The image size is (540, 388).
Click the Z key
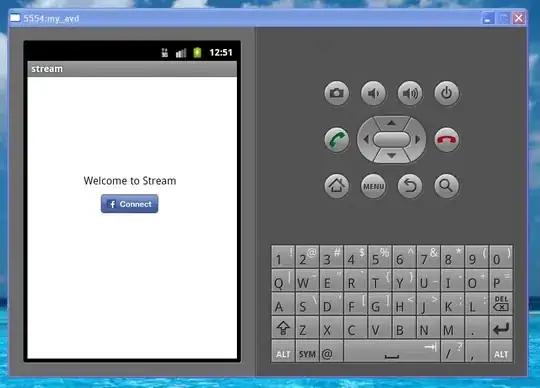(x=307, y=327)
